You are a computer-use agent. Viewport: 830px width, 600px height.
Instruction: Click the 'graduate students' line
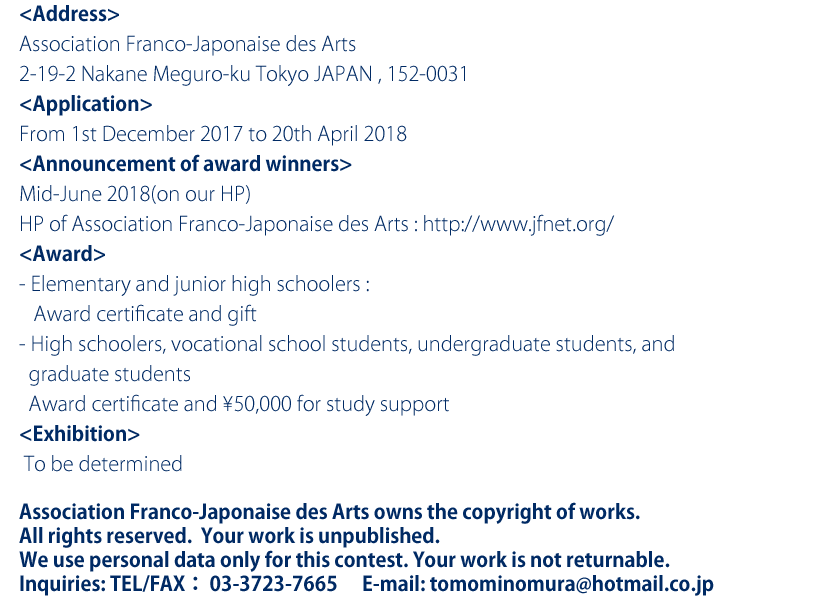coord(110,374)
